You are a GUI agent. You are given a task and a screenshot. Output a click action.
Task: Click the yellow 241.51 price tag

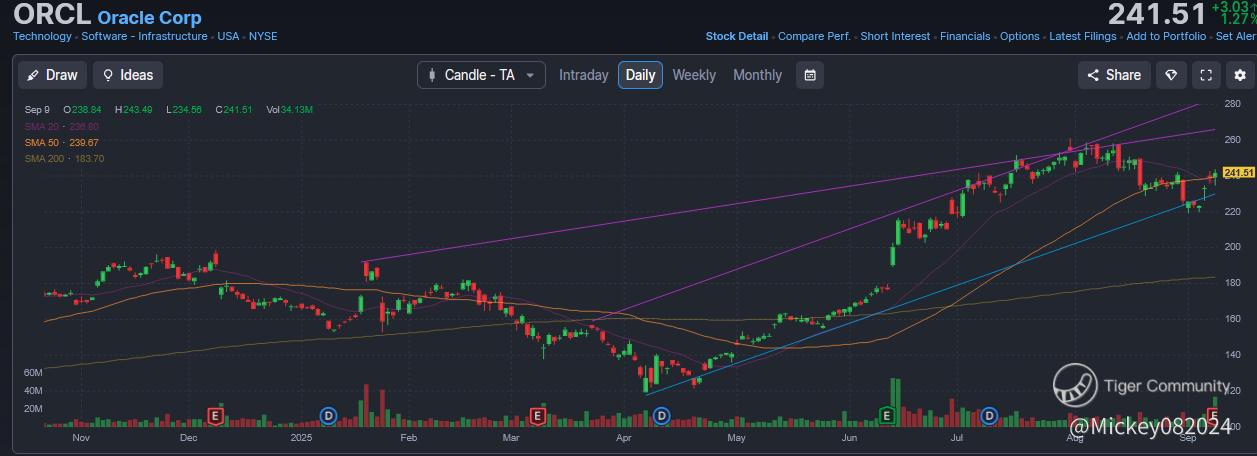pos(1239,173)
